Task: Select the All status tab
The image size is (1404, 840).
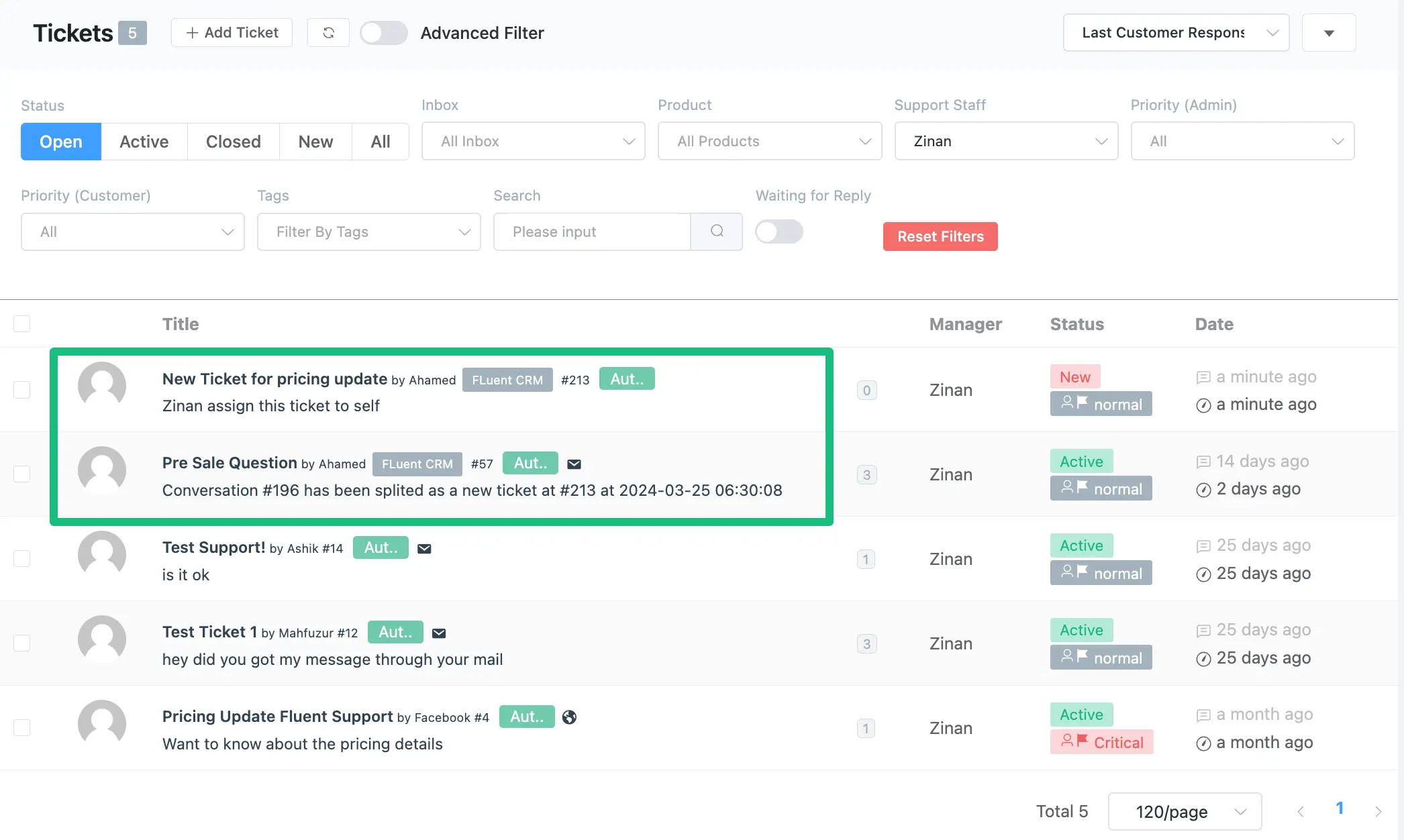Action: click(381, 142)
